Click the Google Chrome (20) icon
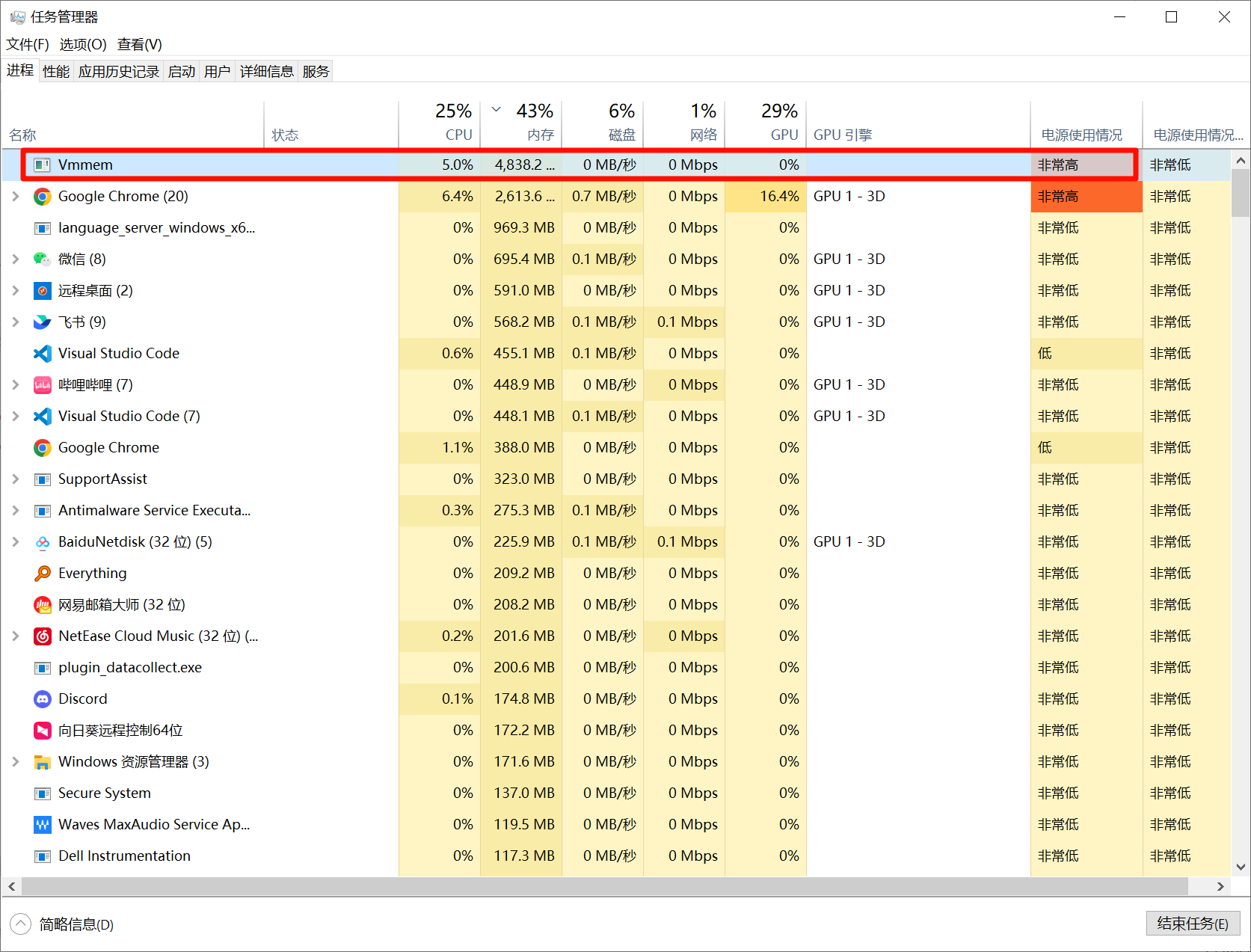 point(43,197)
